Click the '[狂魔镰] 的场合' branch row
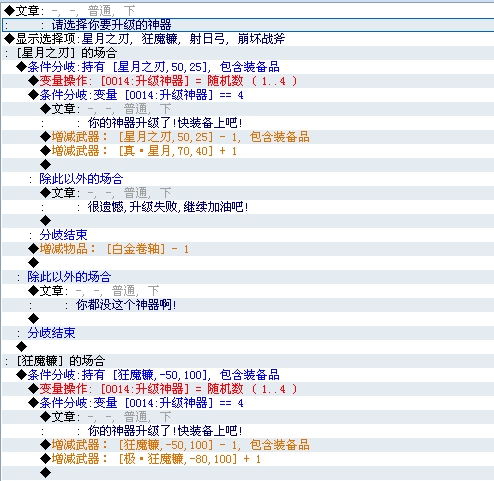494x481 pixels. [x=248, y=361]
